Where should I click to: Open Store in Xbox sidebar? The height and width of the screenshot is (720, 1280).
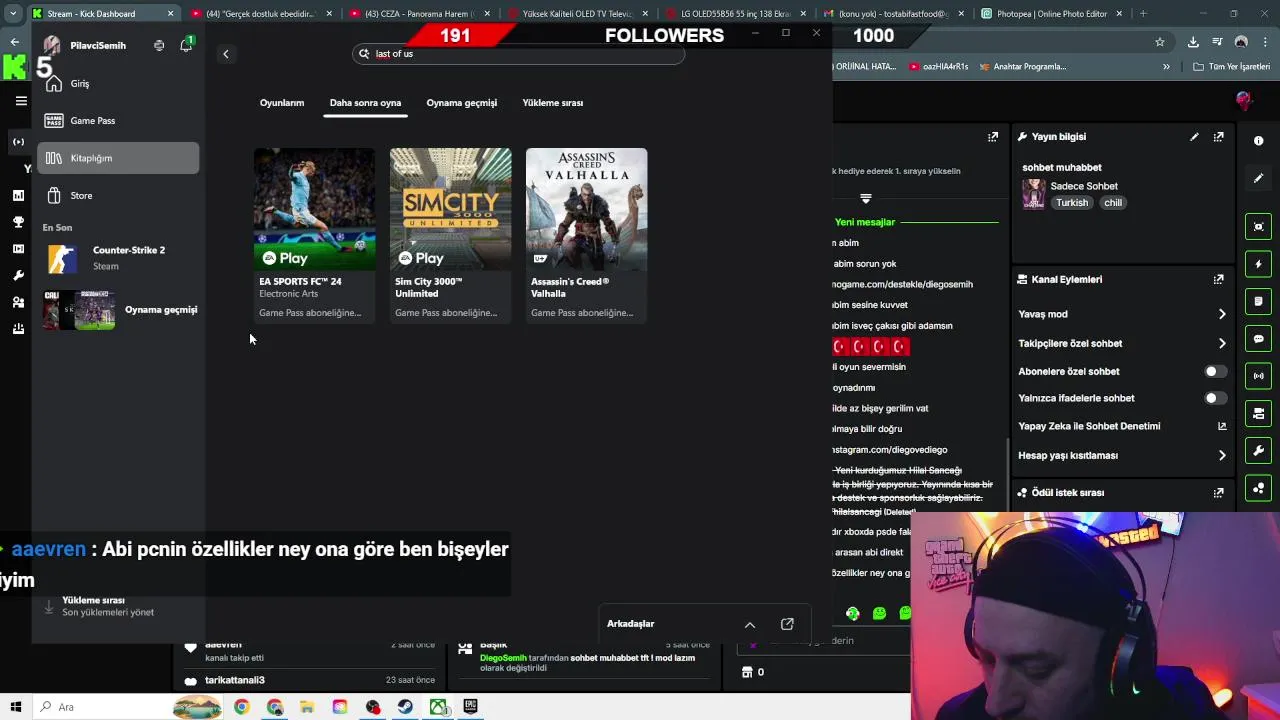point(118,195)
